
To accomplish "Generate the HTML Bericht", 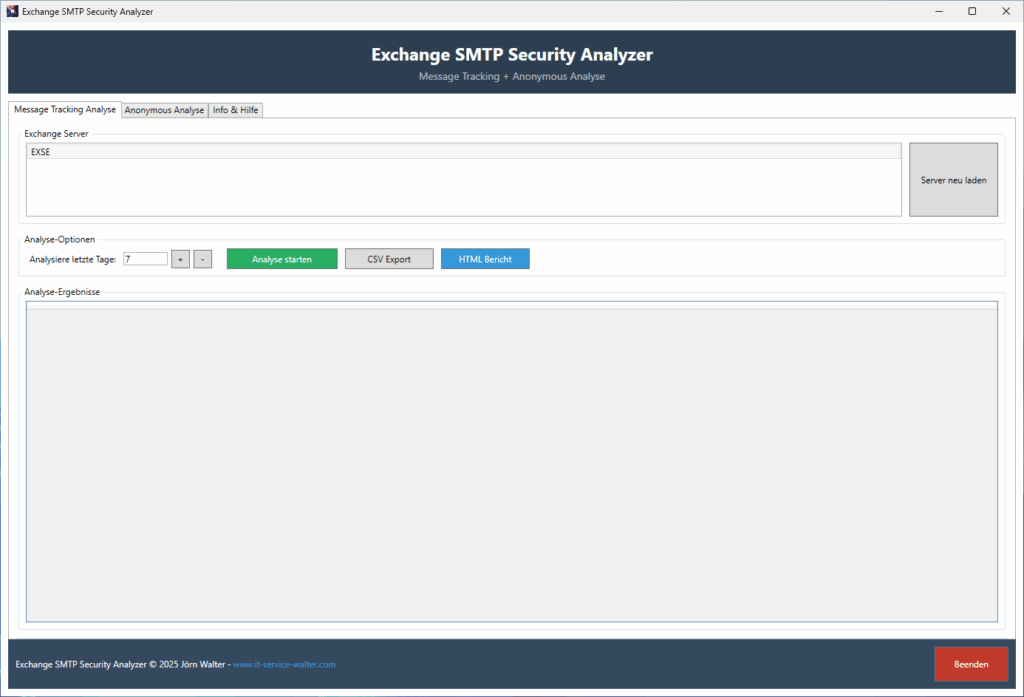I will [485, 258].
